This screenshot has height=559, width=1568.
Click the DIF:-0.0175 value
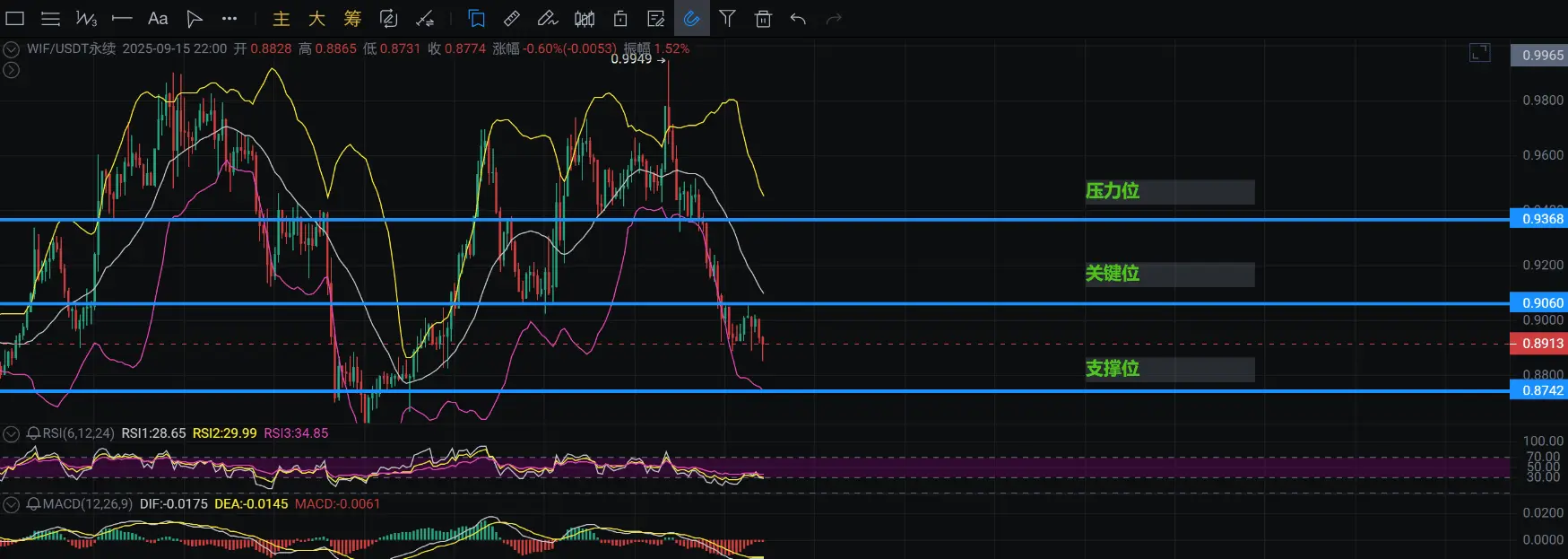point(174,504)
